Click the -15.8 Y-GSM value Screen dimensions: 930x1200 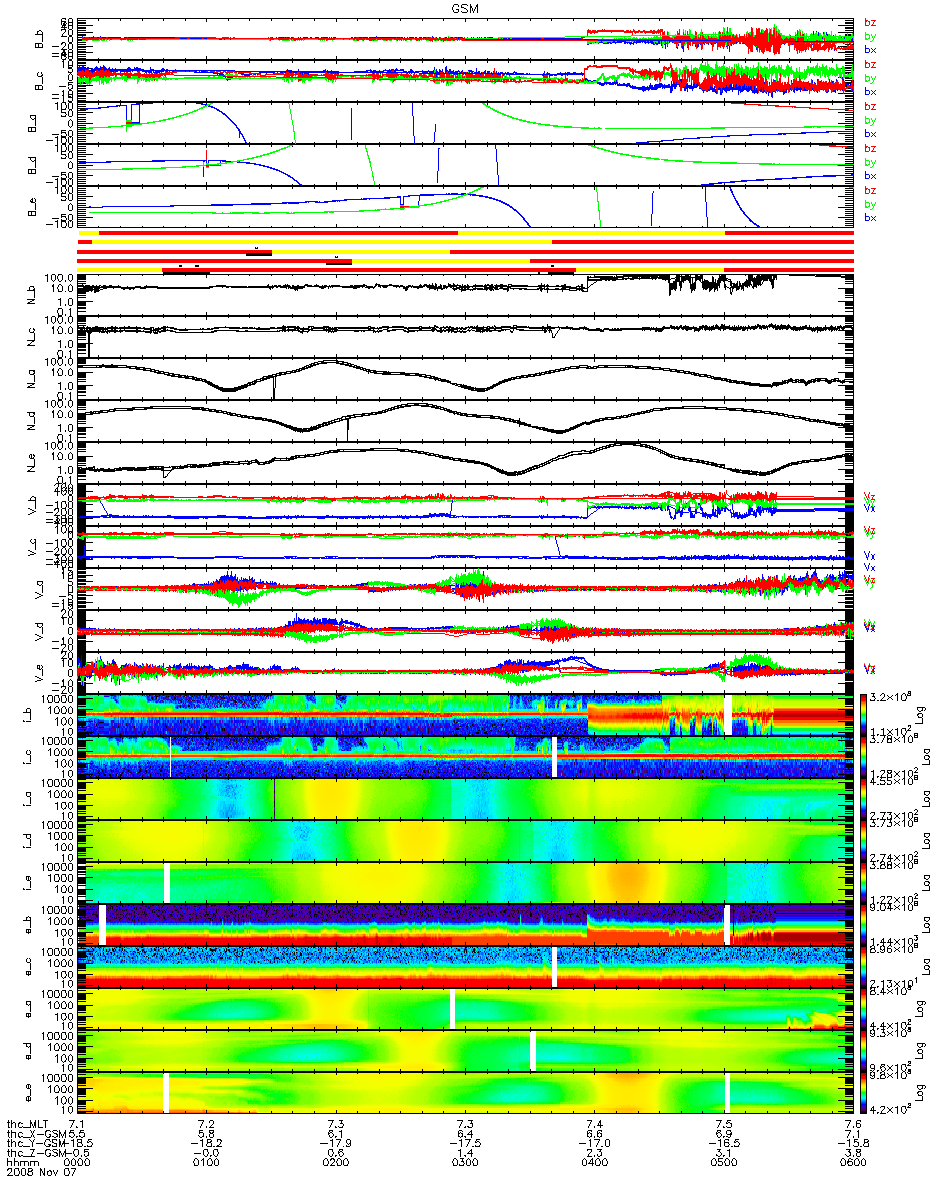point(852,1144)
